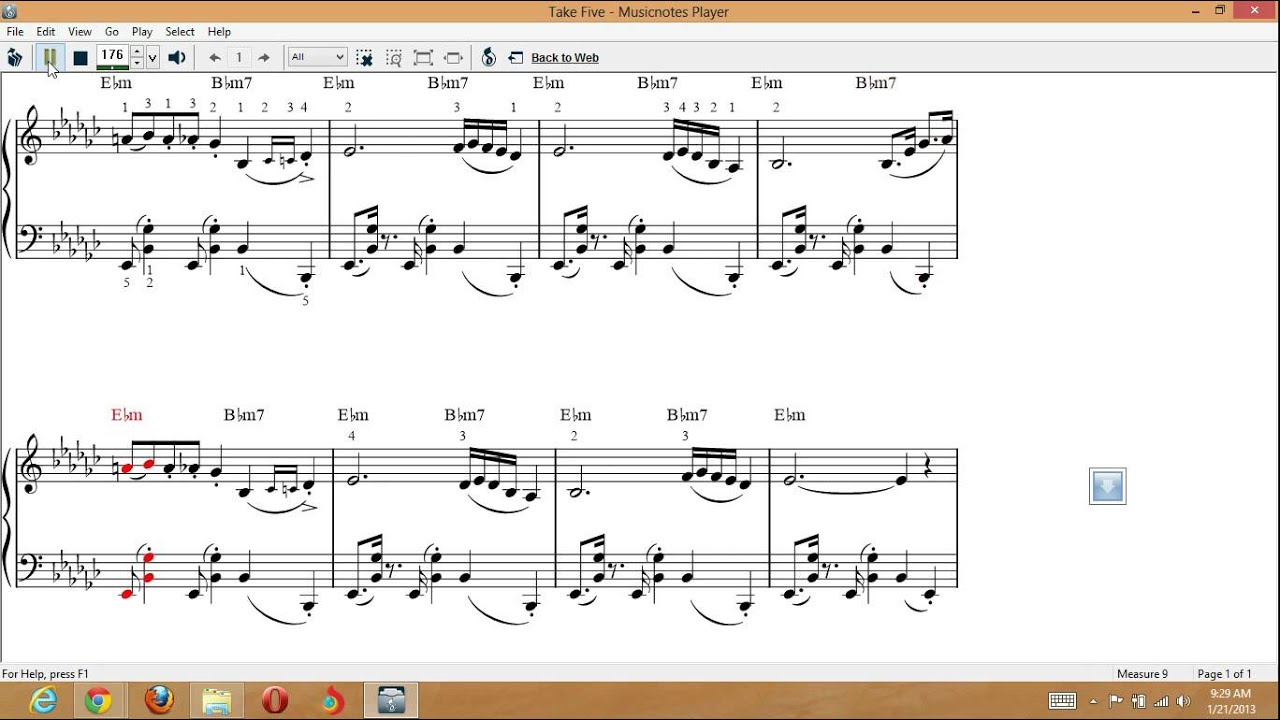Open File Explorer folder from taskbar
The width and height of the screenshot is (1280, 720).
coord(217,701)
